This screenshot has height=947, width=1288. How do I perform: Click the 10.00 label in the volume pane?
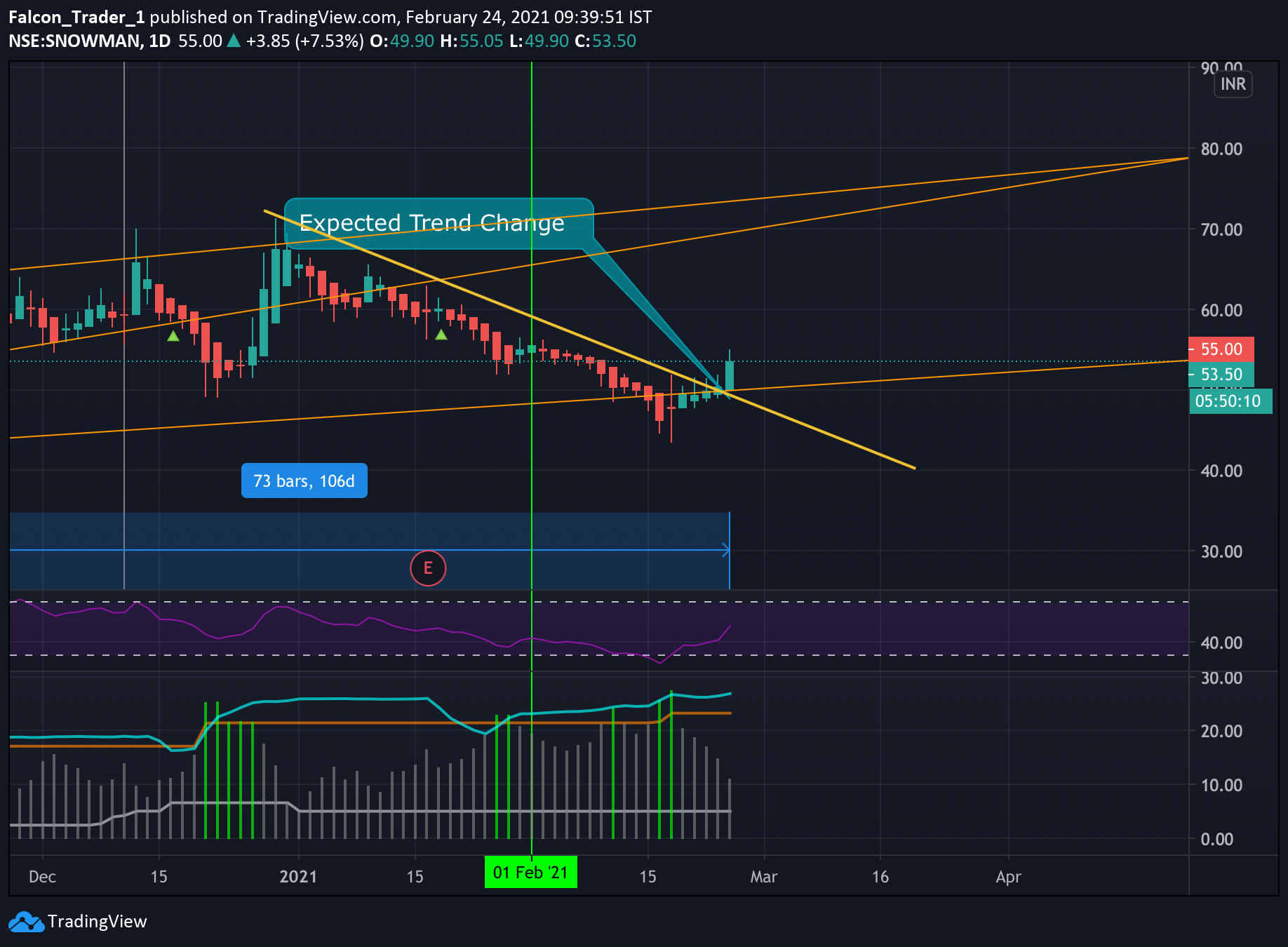pos(1221,785)
